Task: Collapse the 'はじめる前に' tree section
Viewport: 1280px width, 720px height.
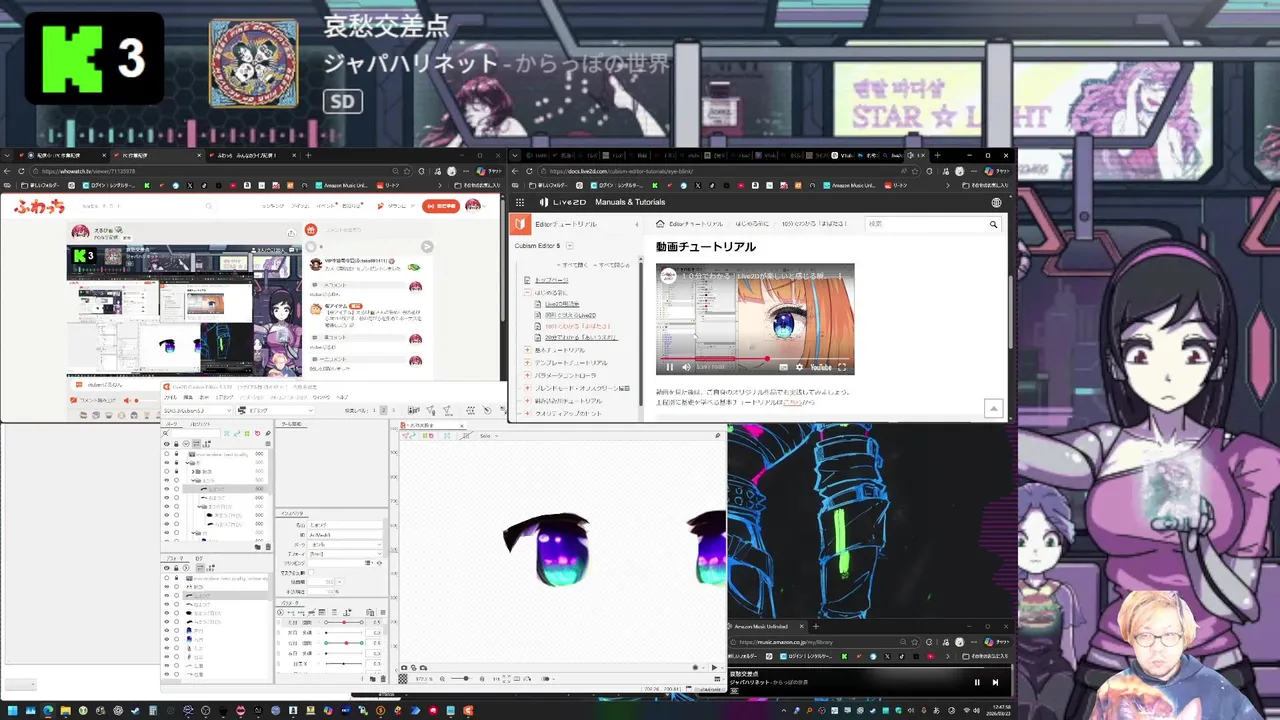Action: pos(527,293)
